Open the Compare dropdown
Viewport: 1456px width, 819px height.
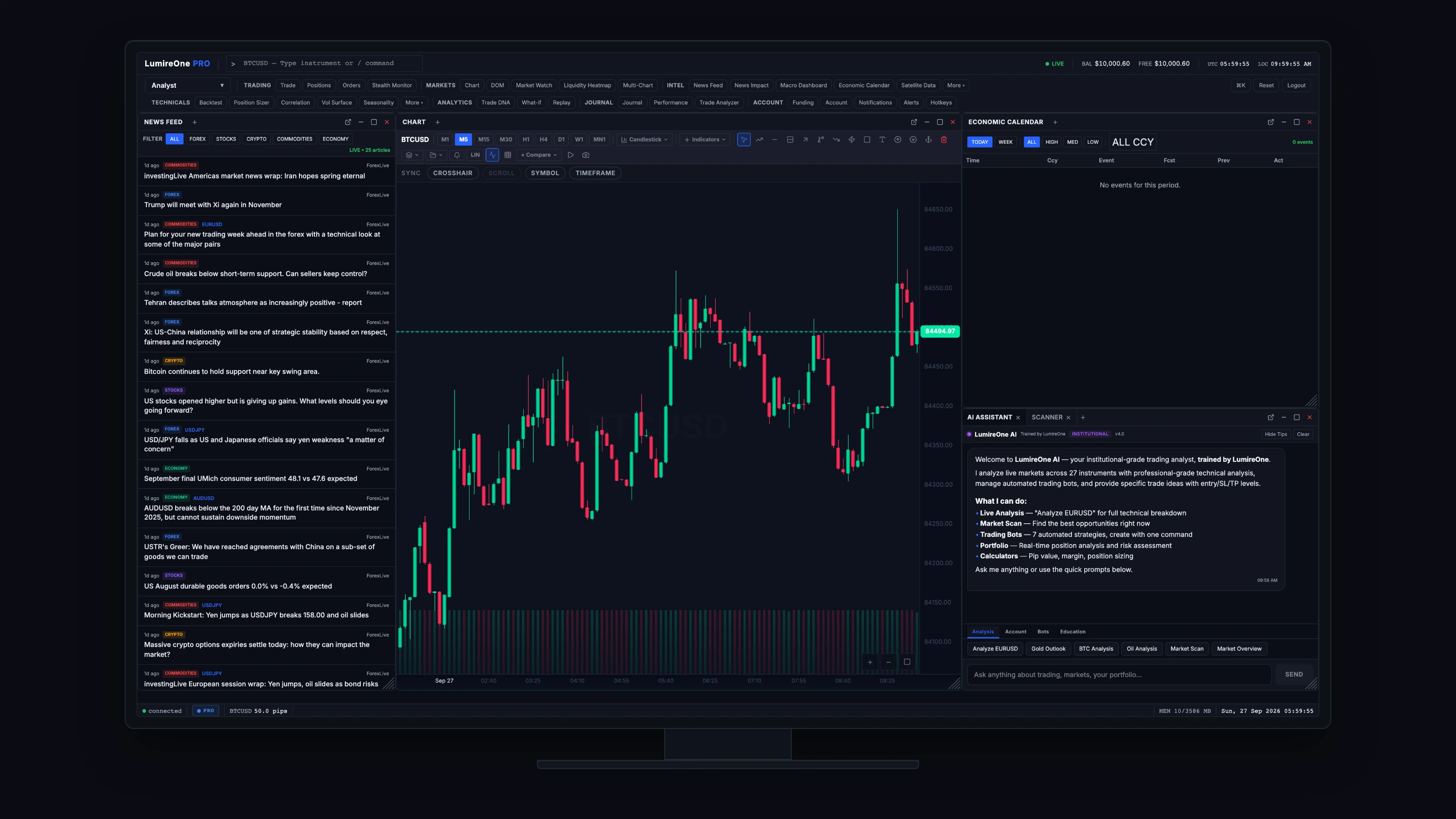539,155
